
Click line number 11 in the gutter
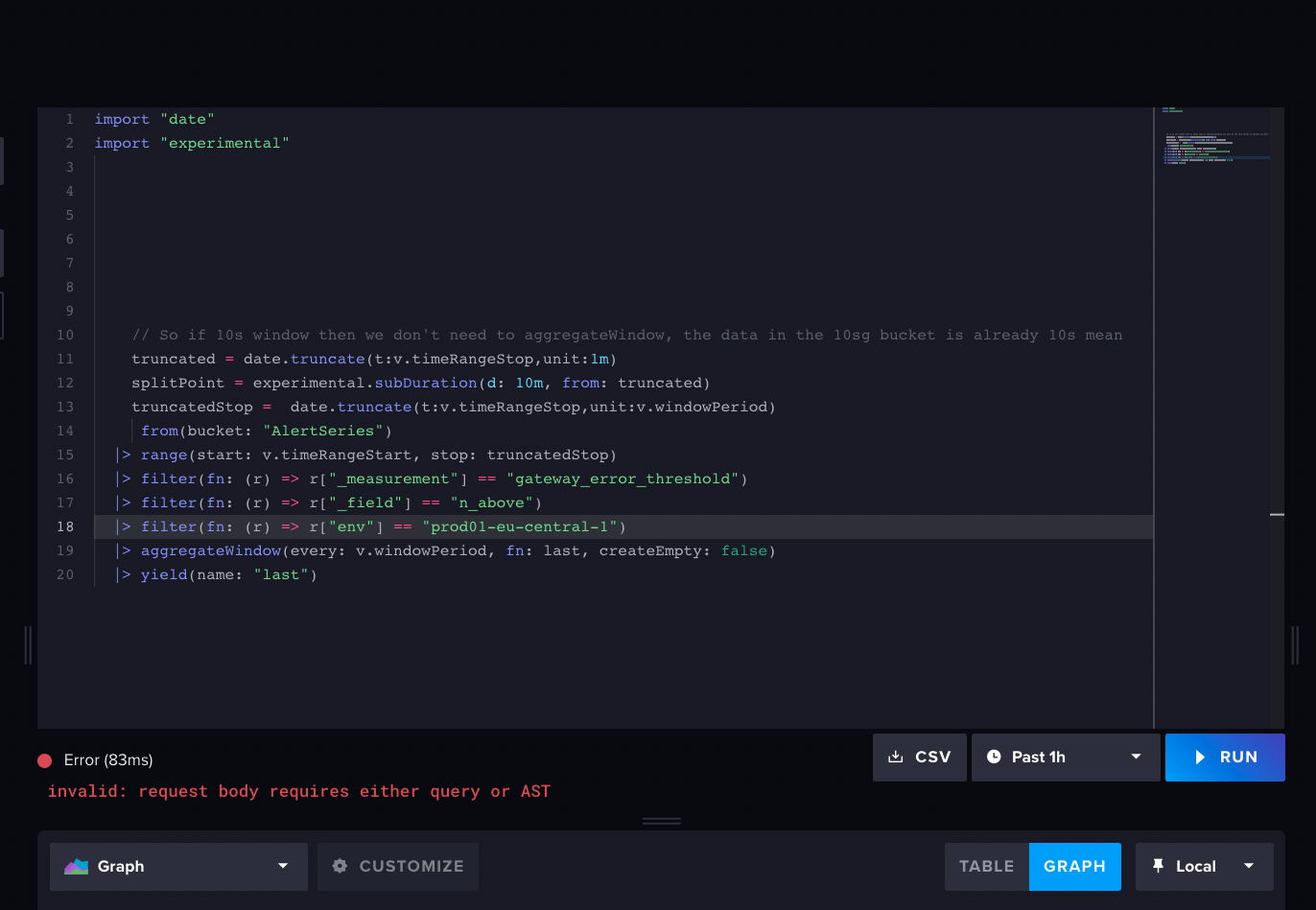pyautogui.click(x=65, y=359)
